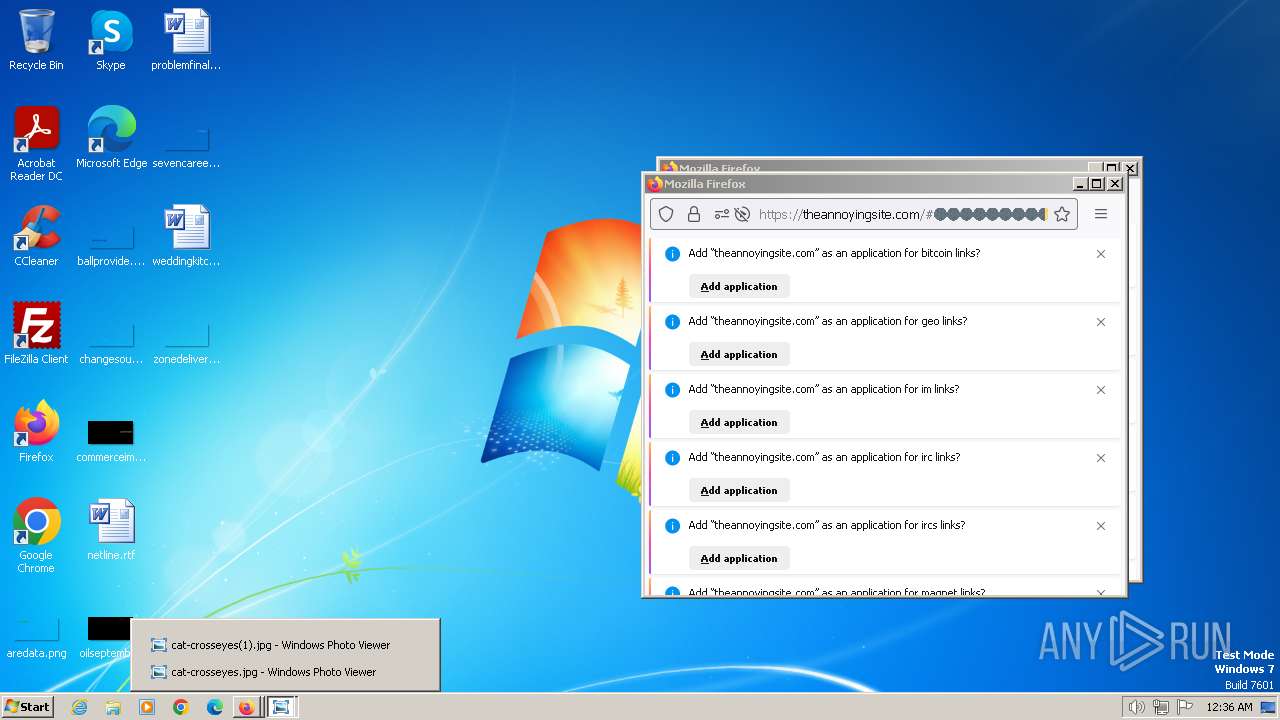Viewport: 1280px width, 720px height.
Task: Launch Firefox from the desktop shortcut
Action: [x=36, y=432]
